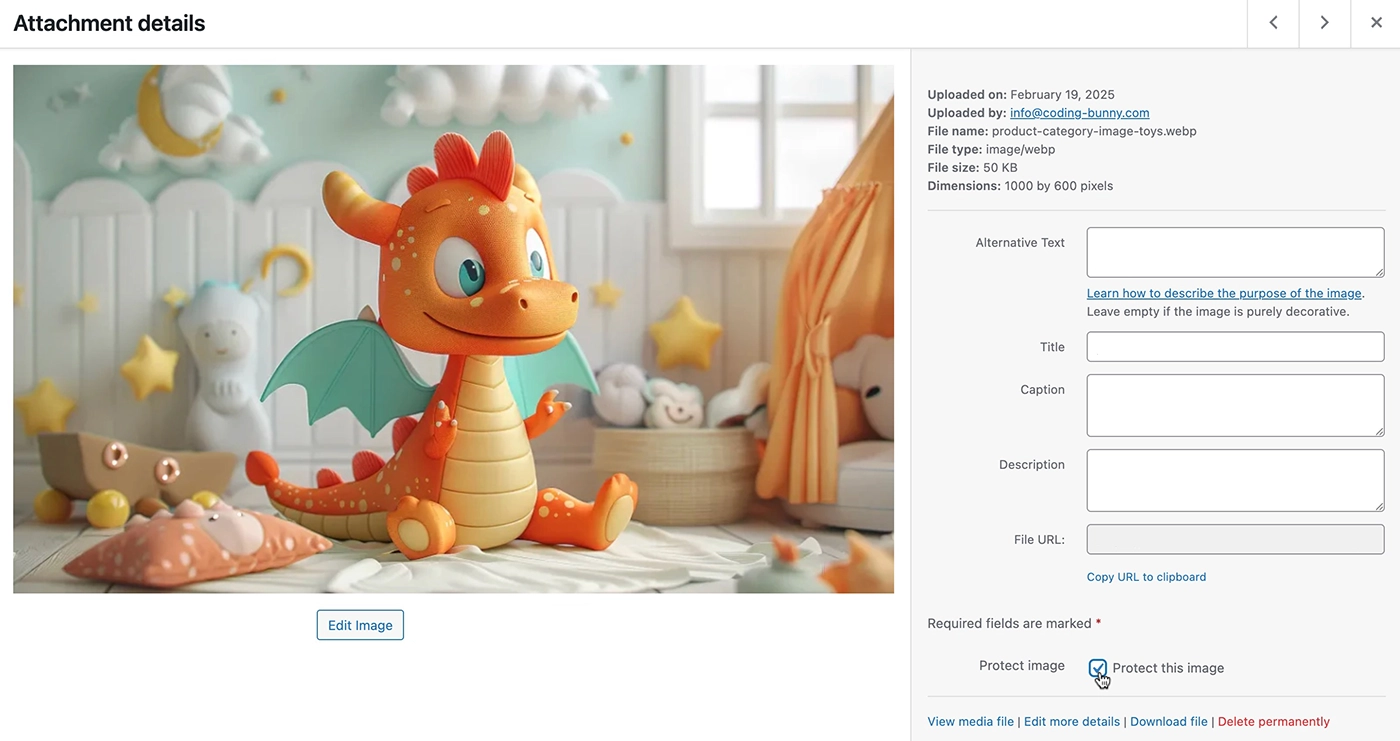Screen dimensions: 1400x741
Task: Click inside the Caption textarea
Action: coord(1235,405)
